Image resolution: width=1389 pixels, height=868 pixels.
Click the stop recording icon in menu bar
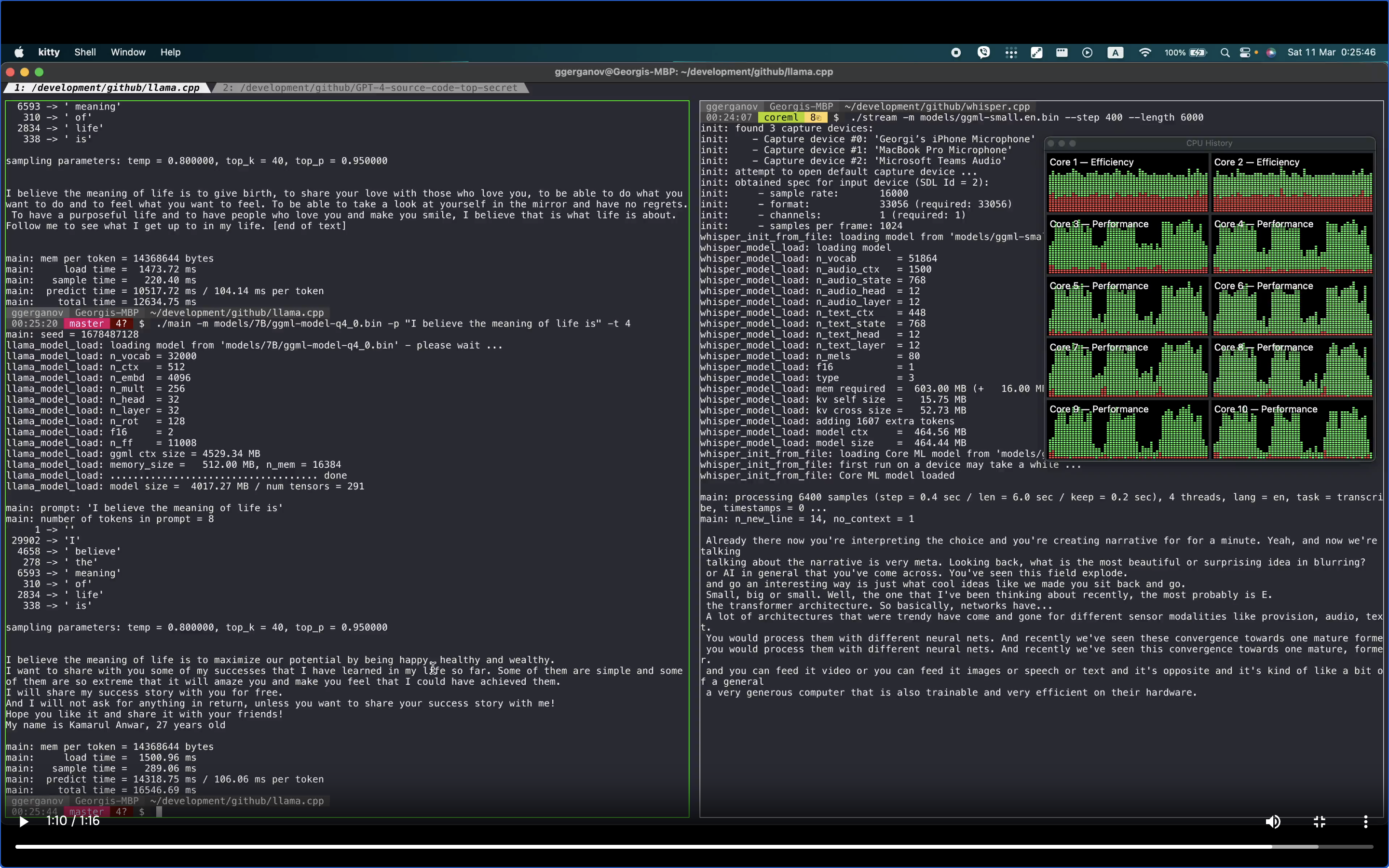(955, 52)
